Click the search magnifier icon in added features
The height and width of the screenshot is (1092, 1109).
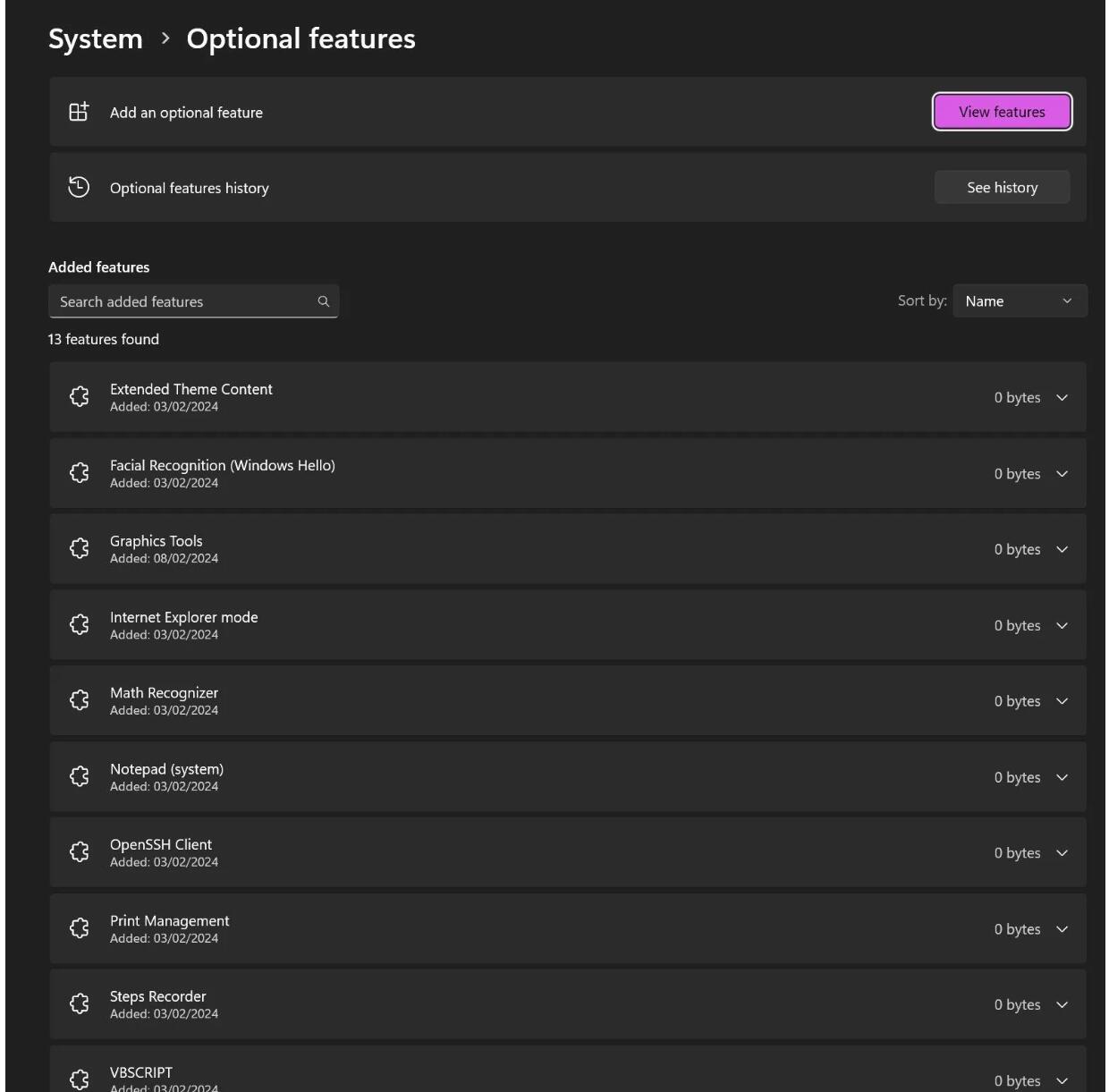point(324,301)
